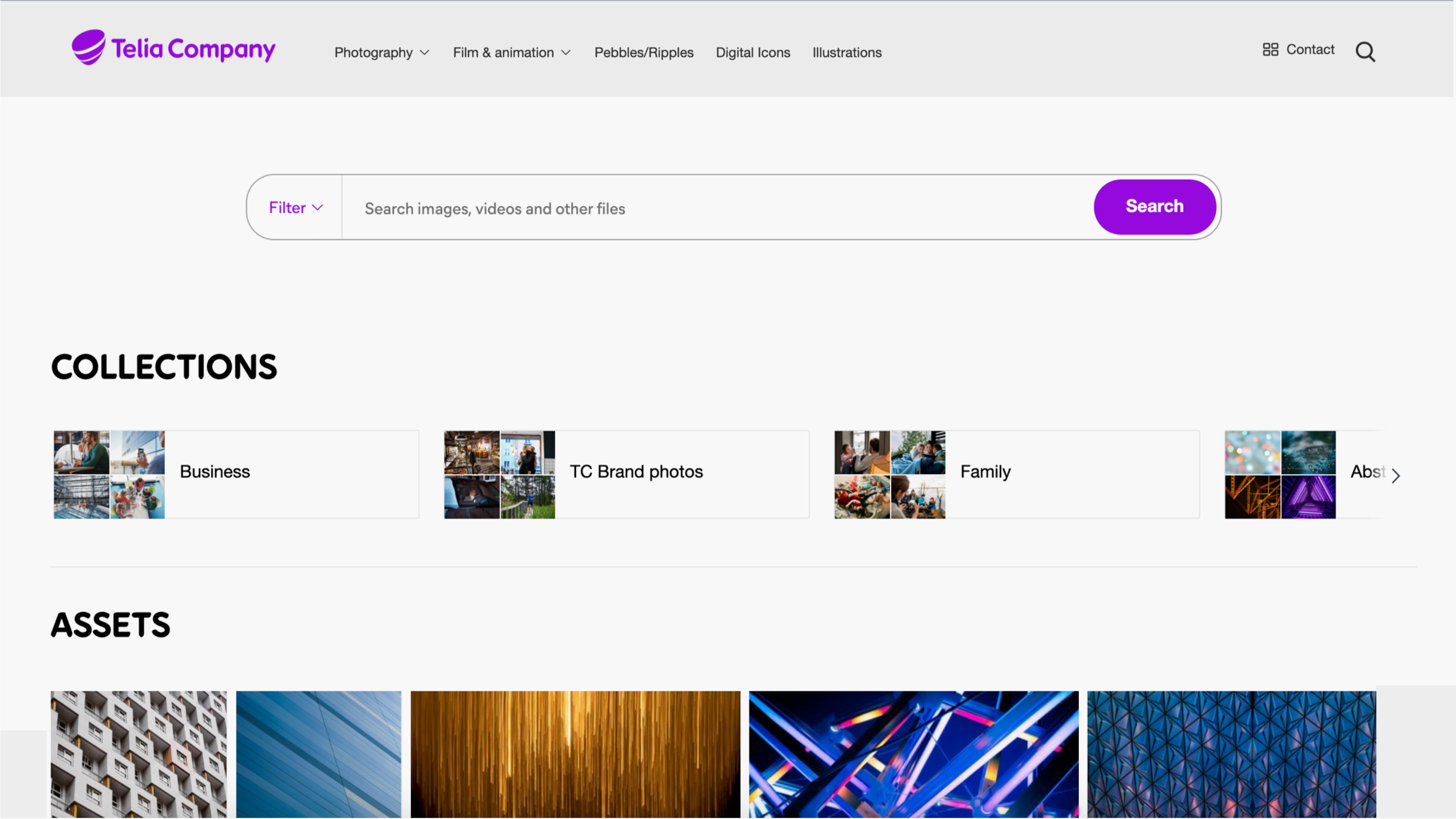Screen dimensions: 1456x819
Task: Open the golden light streaks asset
Action: 575,754
